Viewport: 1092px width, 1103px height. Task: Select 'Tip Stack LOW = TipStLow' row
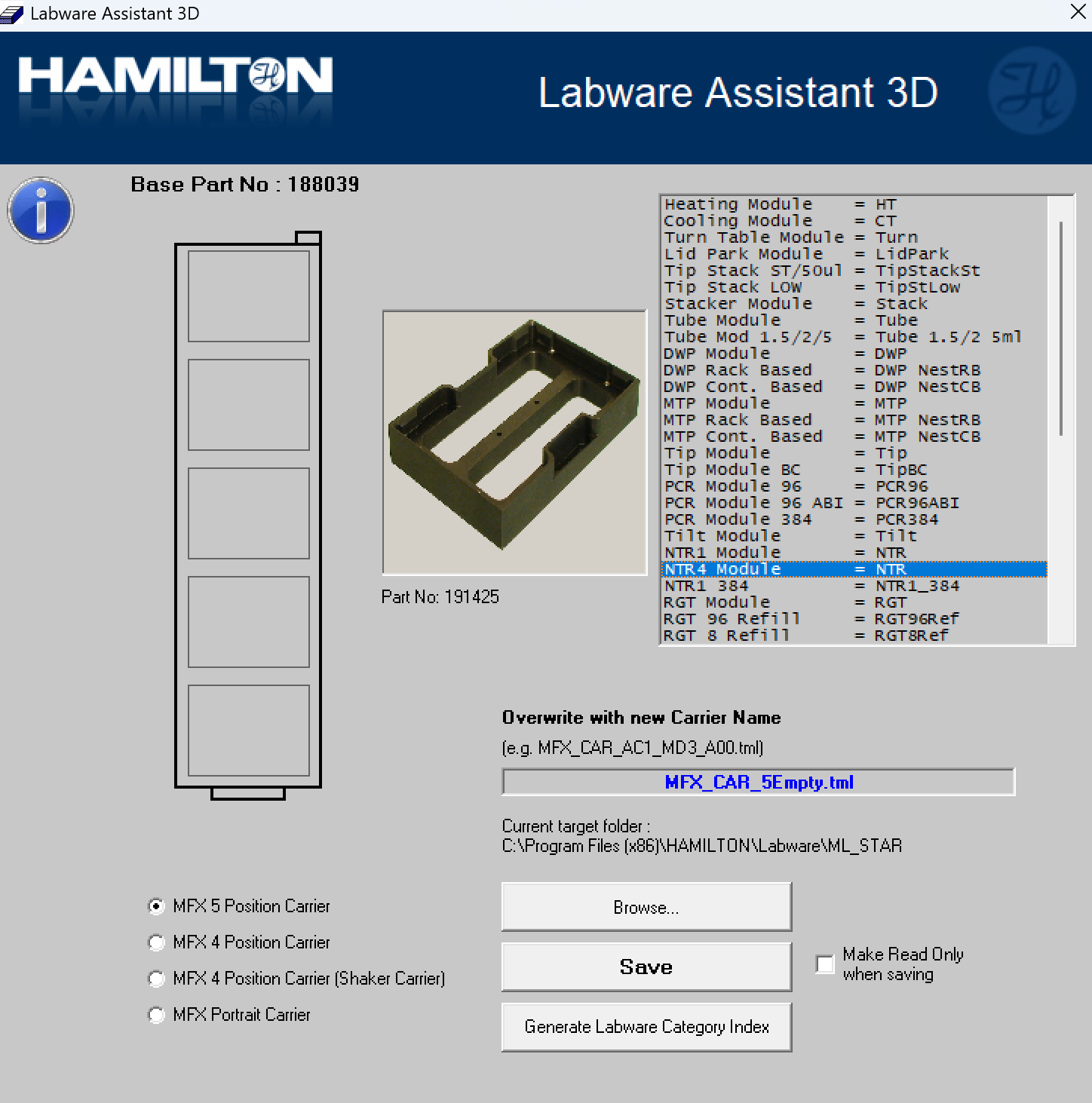(854, 287)
